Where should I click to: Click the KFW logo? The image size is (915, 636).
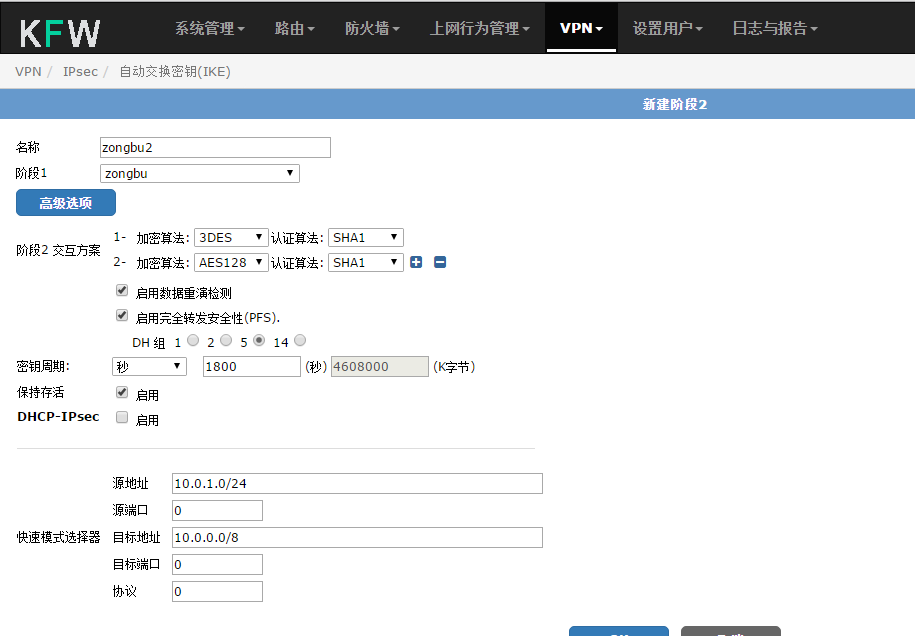click(60, 31)
